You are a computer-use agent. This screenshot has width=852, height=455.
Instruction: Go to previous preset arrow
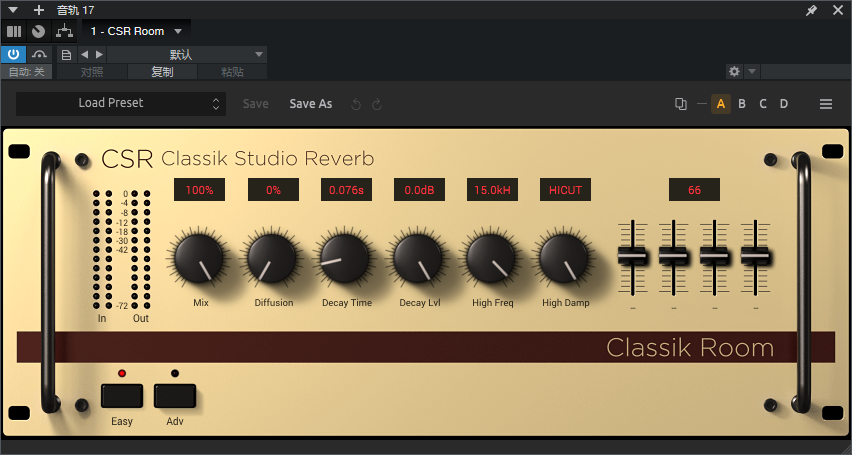[x=84, y=54]
